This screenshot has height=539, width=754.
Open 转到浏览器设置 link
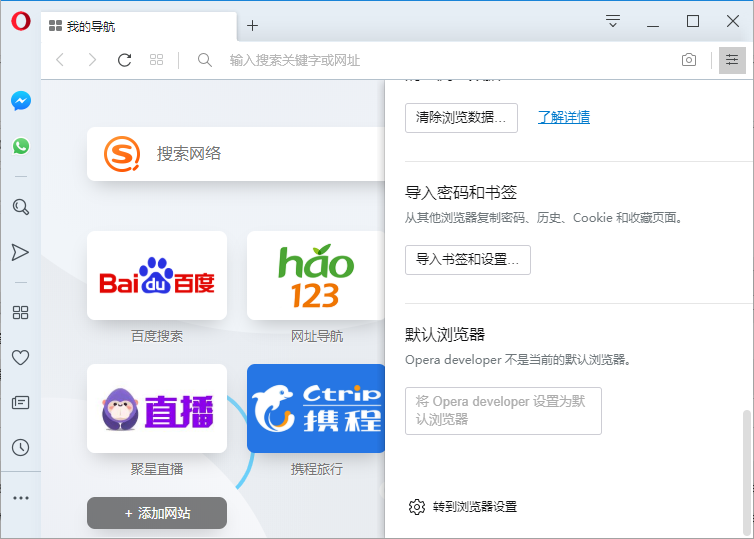475,507
